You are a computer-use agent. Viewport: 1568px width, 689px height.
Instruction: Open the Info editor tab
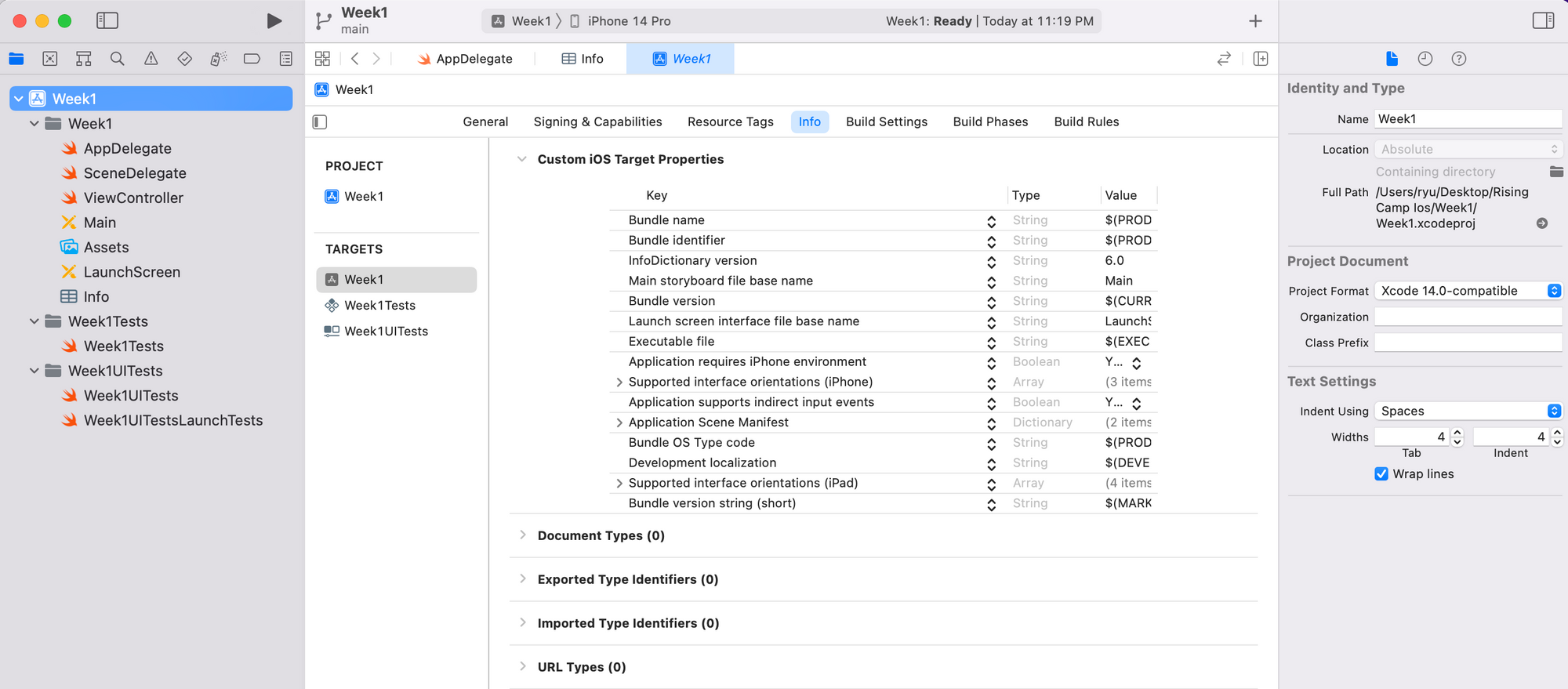click(x=582, y=59)
